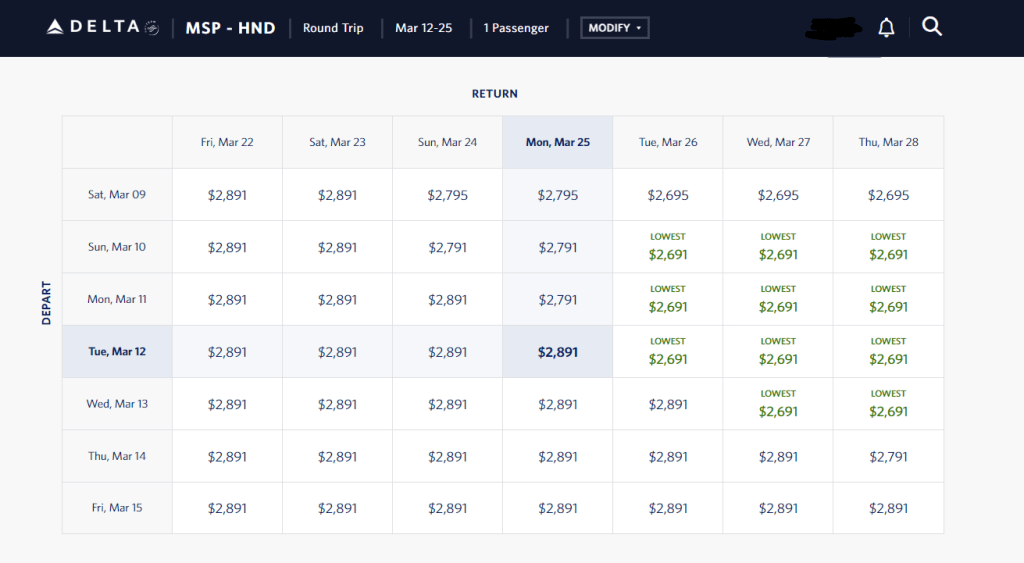
Task: Choose Sat, Mar 09 to Tue, Mar 26 fare
Action: click(668, 195)
